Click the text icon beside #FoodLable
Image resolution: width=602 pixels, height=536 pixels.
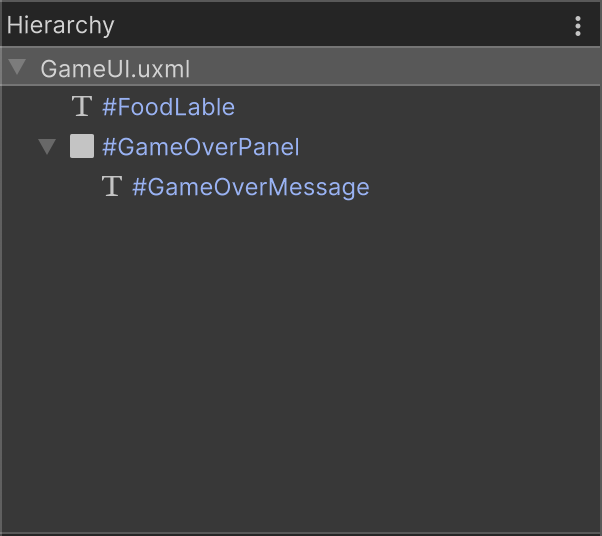tap(82, 107)
